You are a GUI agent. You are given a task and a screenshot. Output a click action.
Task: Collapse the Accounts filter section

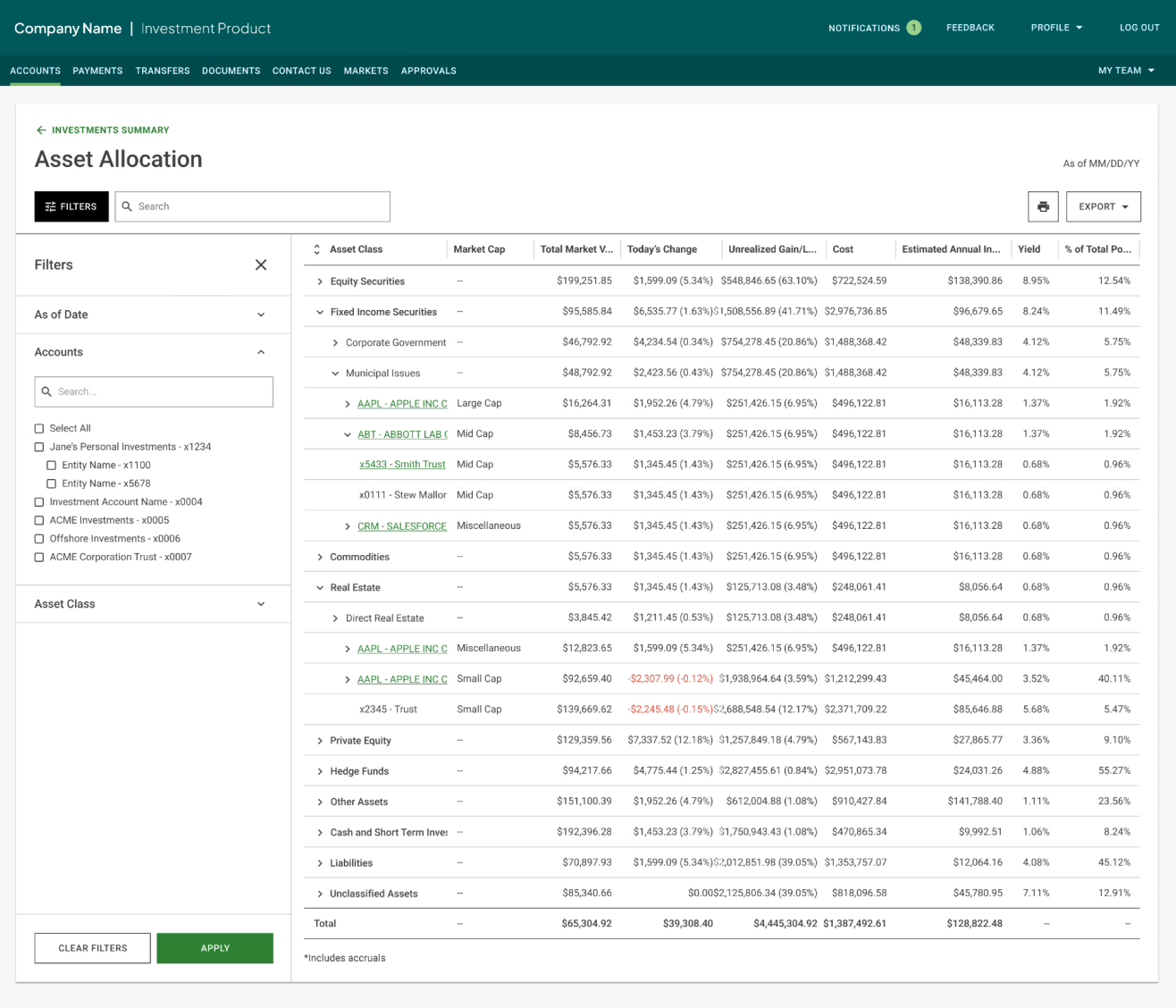click(x=261, y=352)
